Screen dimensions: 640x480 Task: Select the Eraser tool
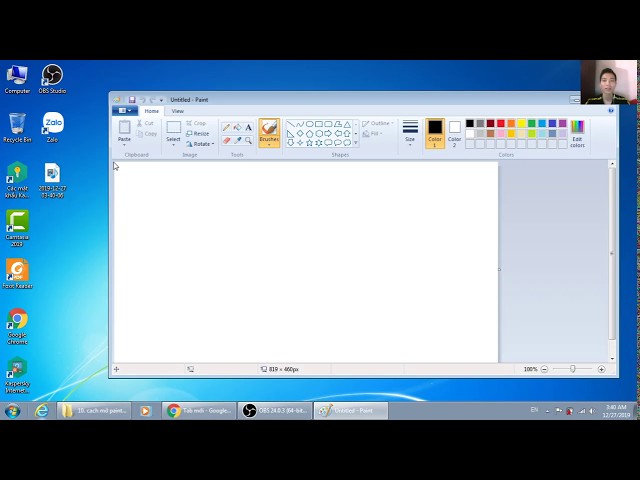click(226, 140)
